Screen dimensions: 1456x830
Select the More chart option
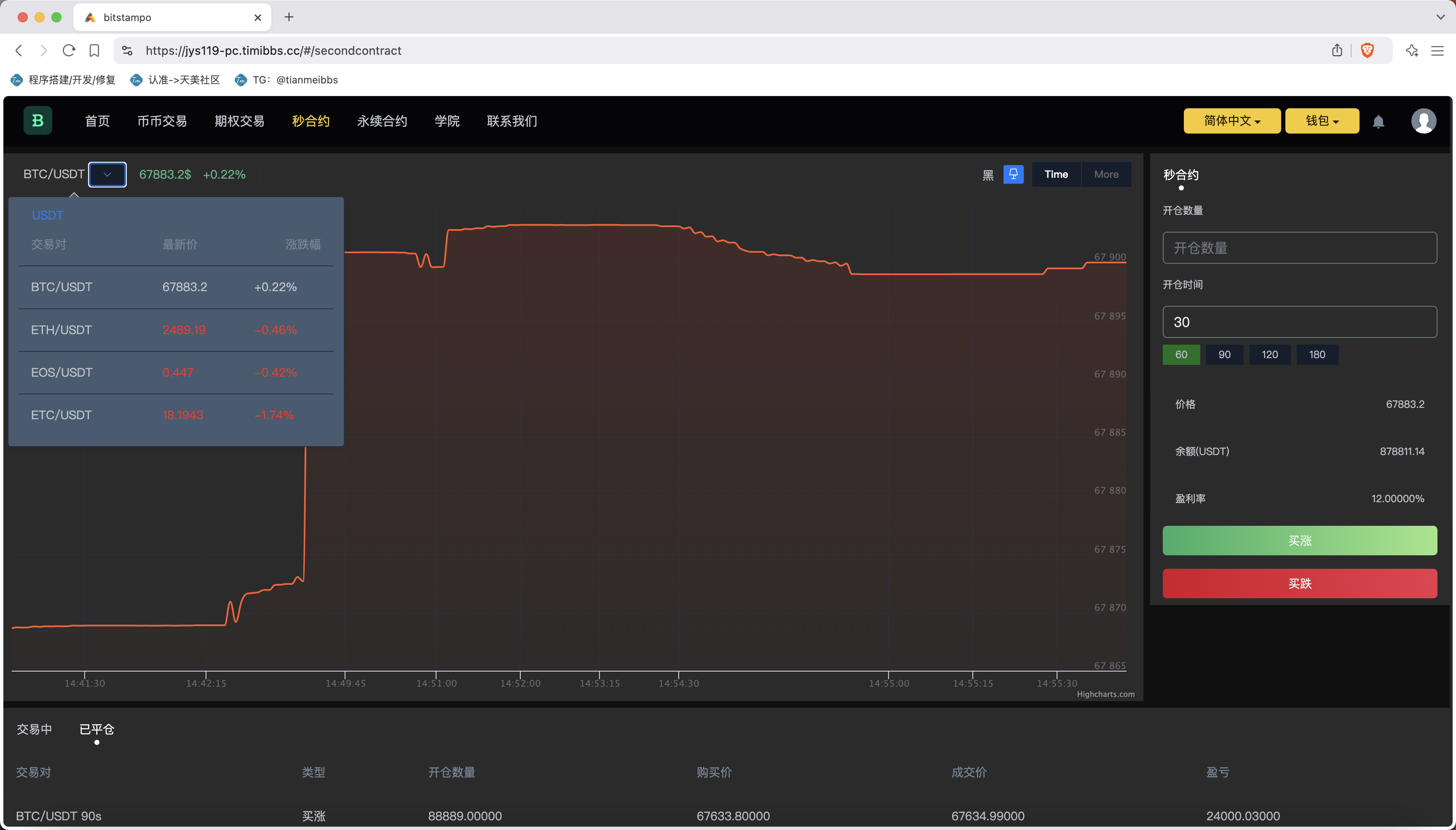pyautogui.click(x=1106, y=174)
